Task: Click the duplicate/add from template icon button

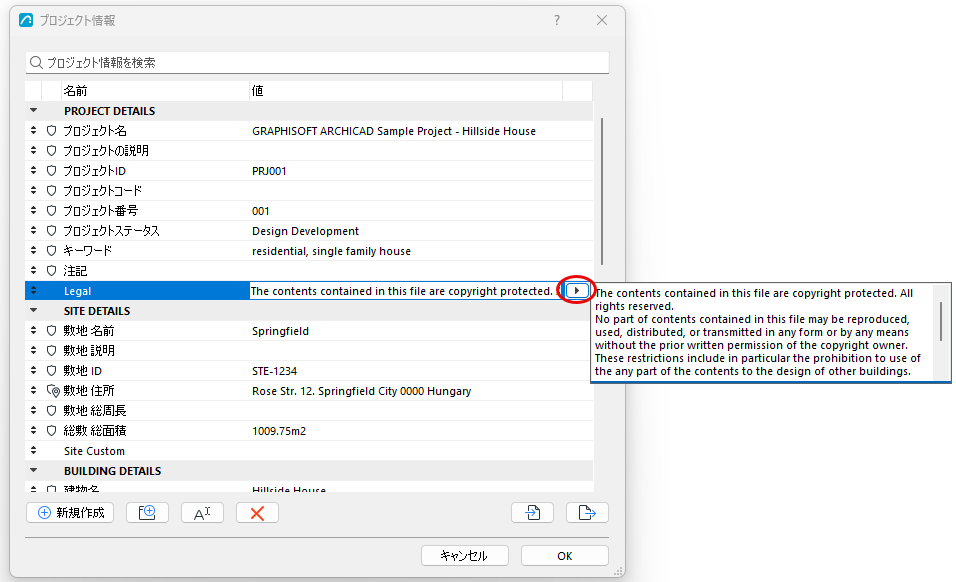Action: point(147,513)
